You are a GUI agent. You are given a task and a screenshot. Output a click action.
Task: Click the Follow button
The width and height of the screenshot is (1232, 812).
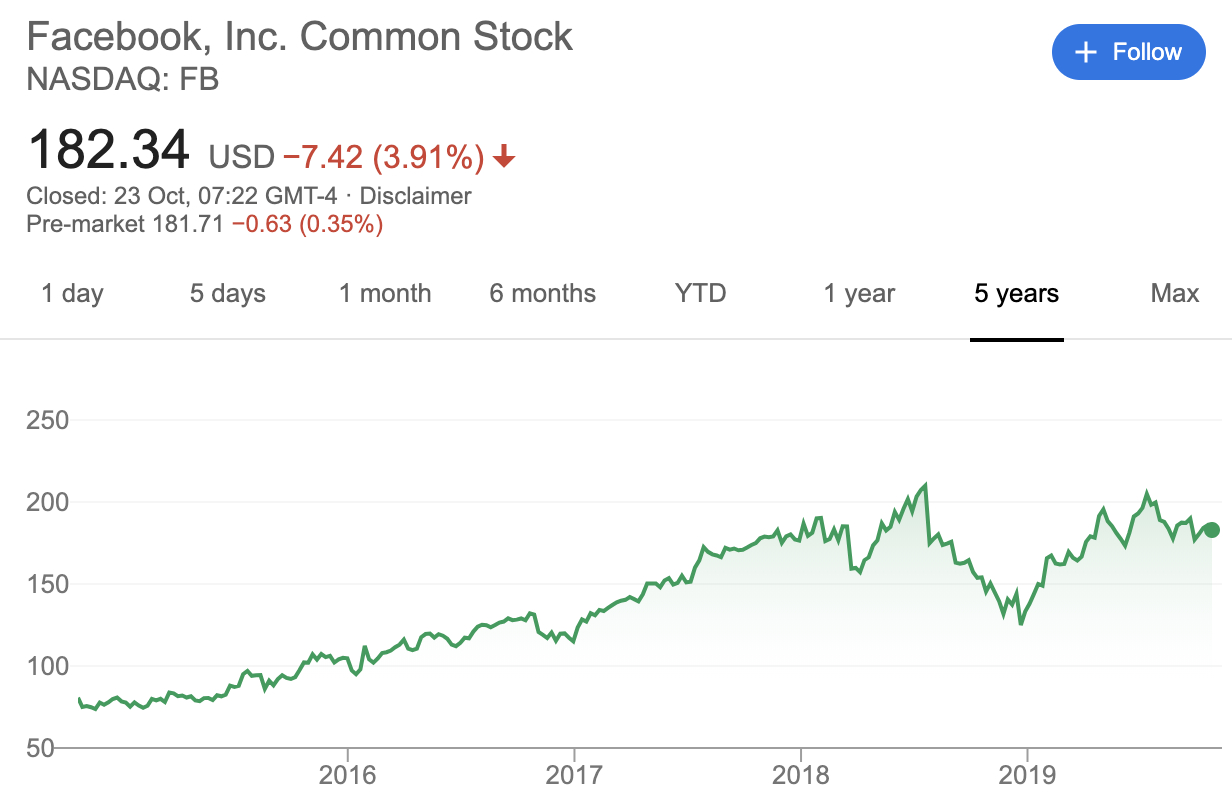point(1128,52)
